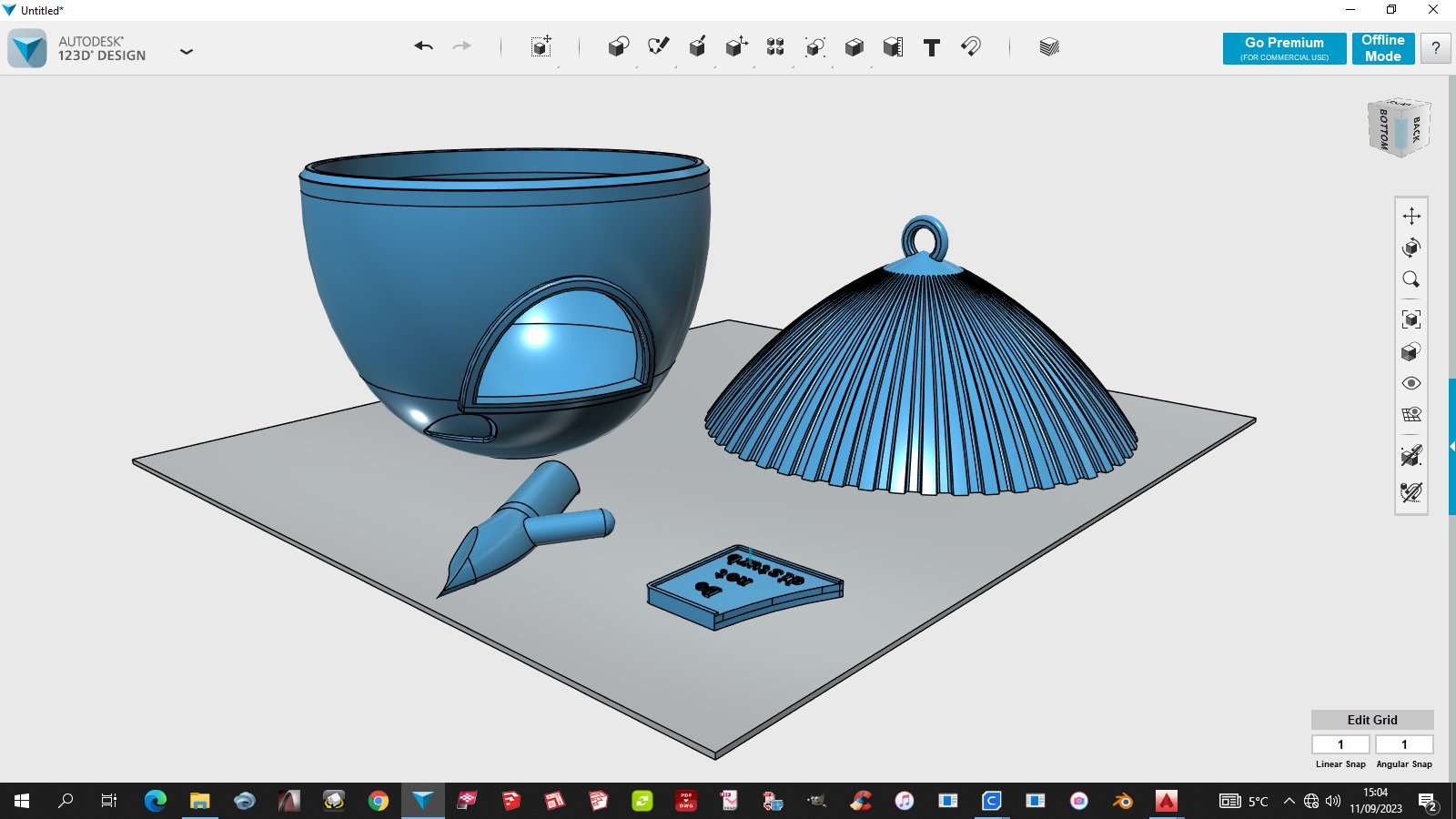This screenshot has height=819, width=1456.
Task: Open the Materials icon in the toolbar
Action: 1048,46
